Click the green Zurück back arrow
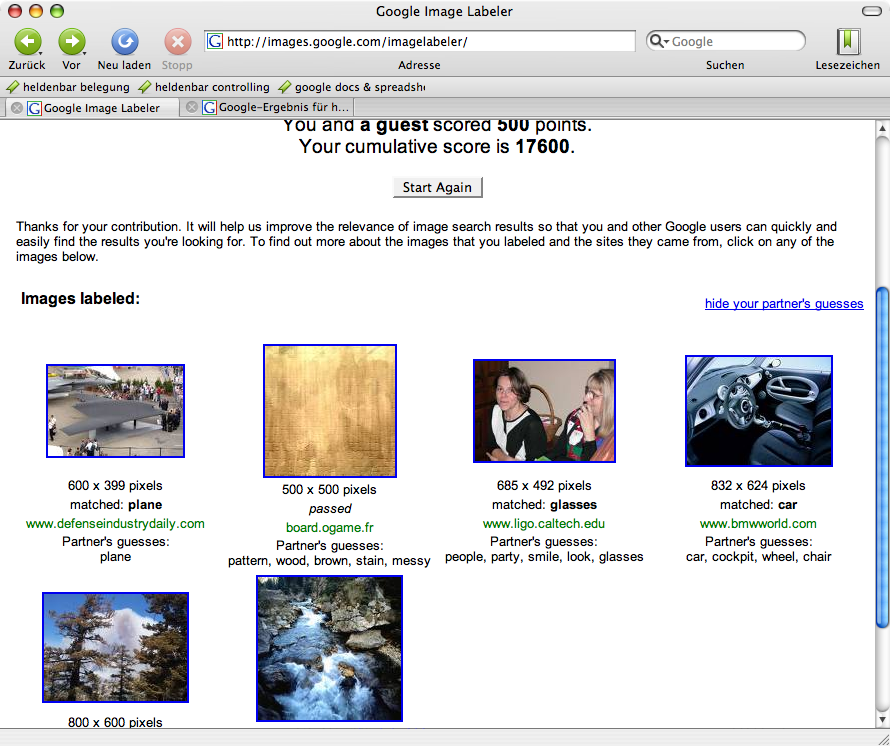890x746 pixels. click(27, 41)
